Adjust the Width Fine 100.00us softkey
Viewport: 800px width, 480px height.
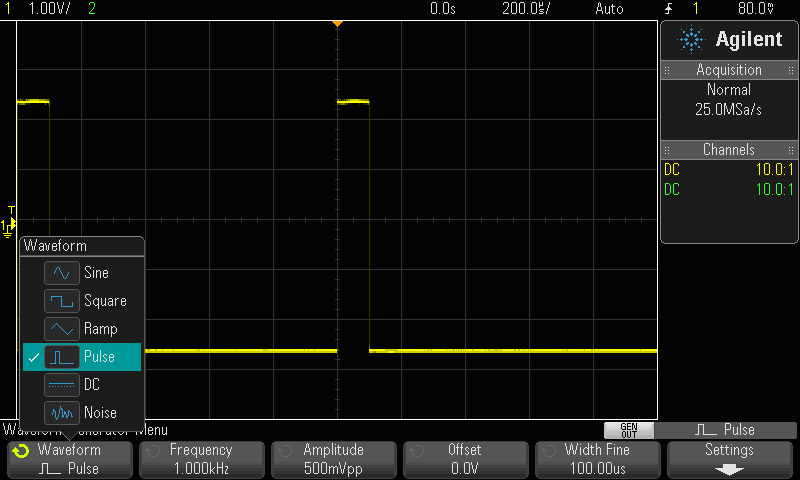coord(597,459)
